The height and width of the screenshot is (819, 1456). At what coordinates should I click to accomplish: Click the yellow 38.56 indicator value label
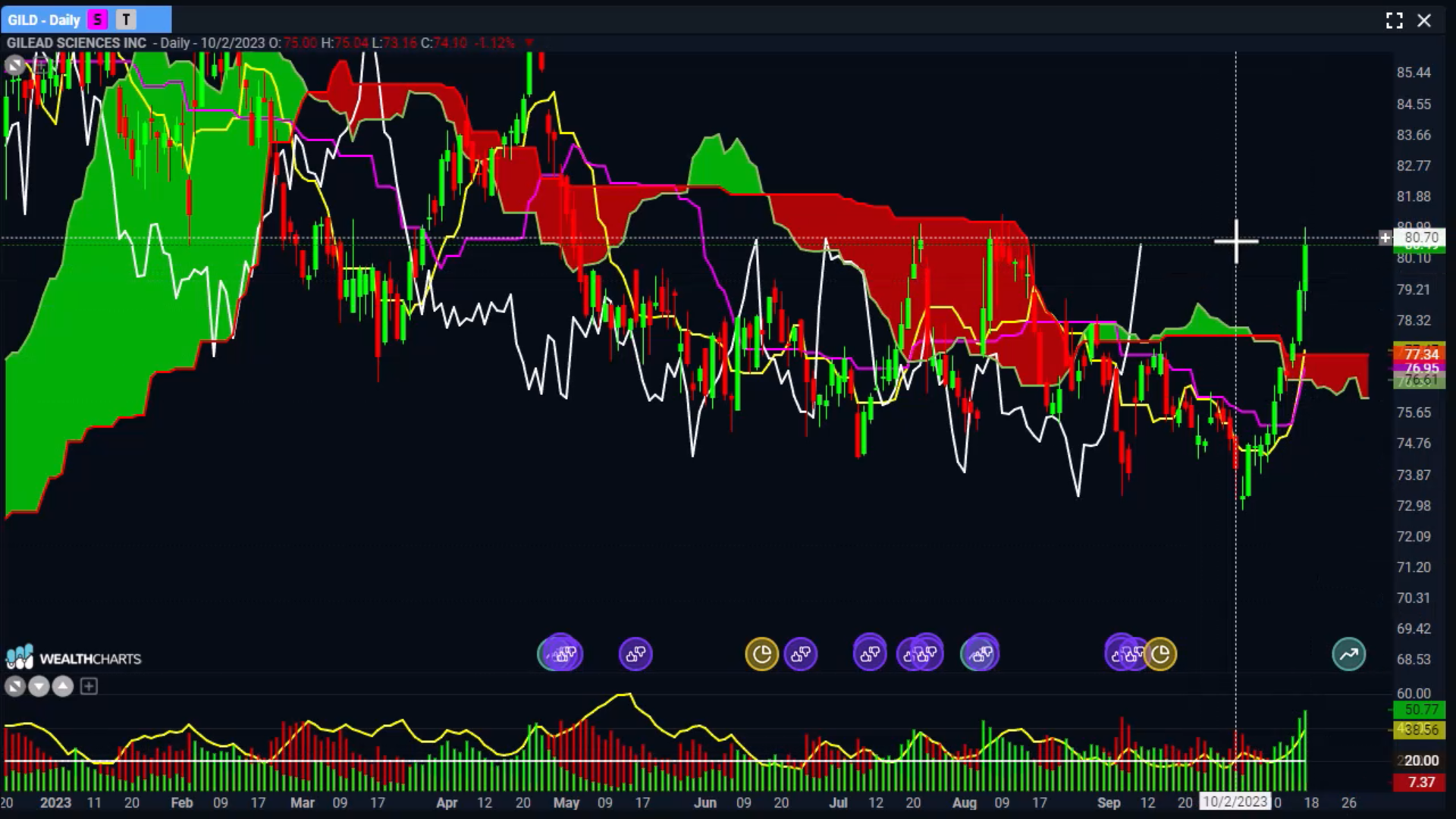point(1420,730)
